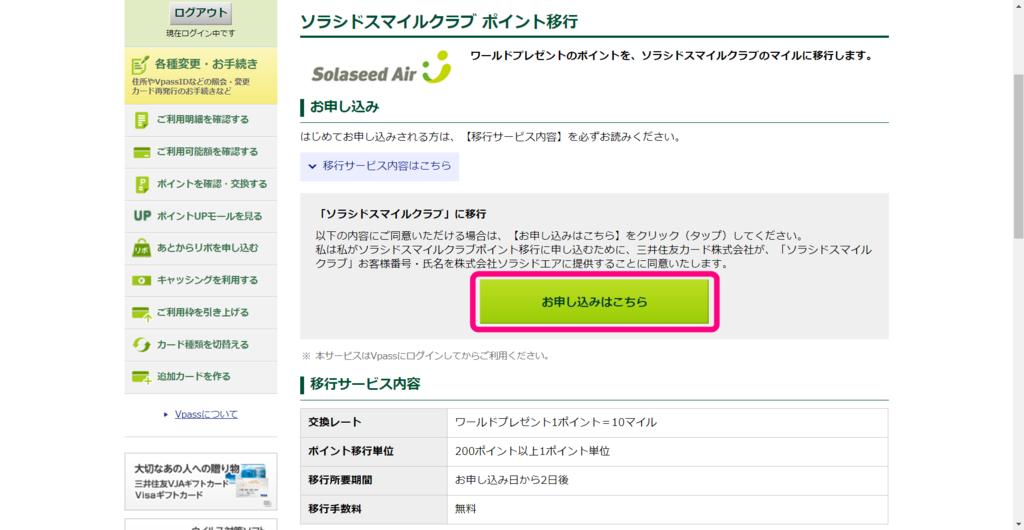Click お申し込み日から2日後 cell
Image resolution: width=1024 pixels, height=530 pixels.
pyautogui.click(x=667, y=480)
